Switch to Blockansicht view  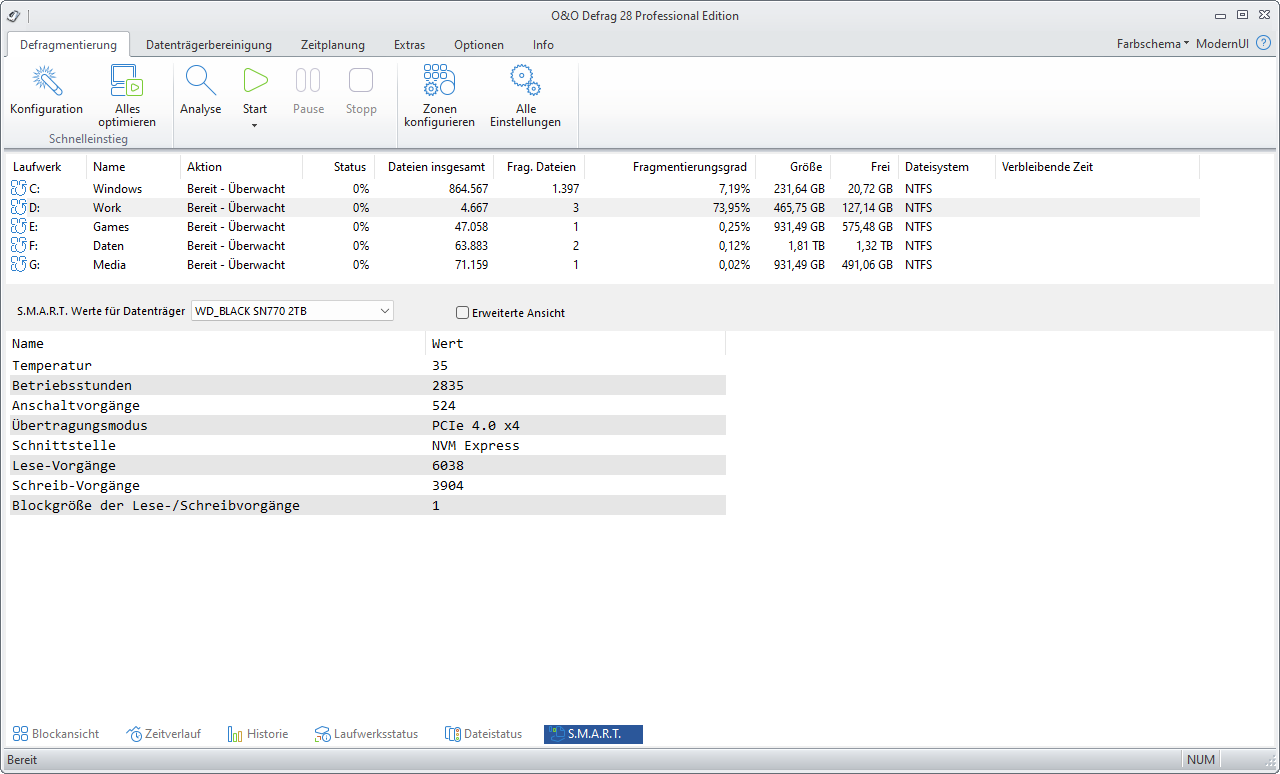click(55, 734)
